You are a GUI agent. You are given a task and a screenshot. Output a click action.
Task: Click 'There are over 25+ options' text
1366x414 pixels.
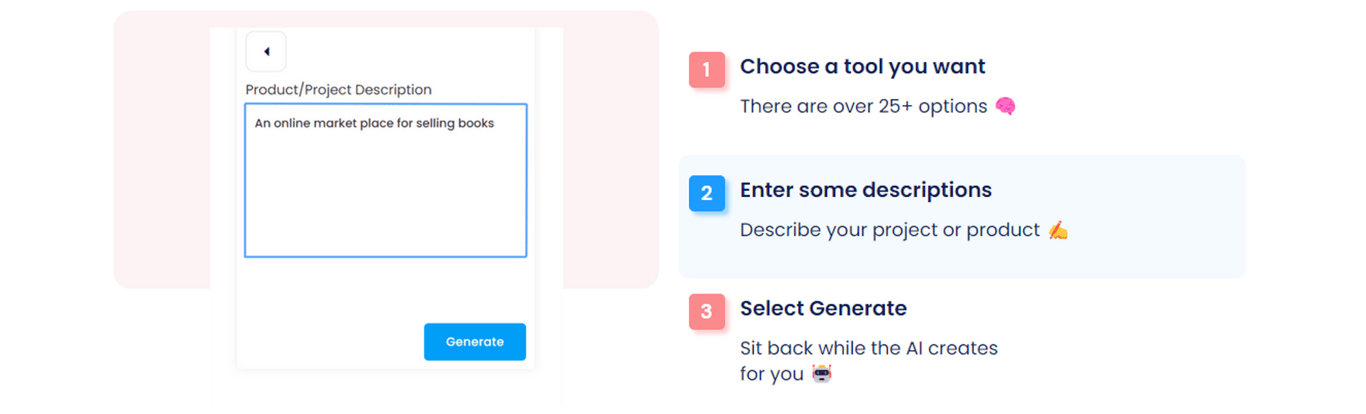[863, 106]
